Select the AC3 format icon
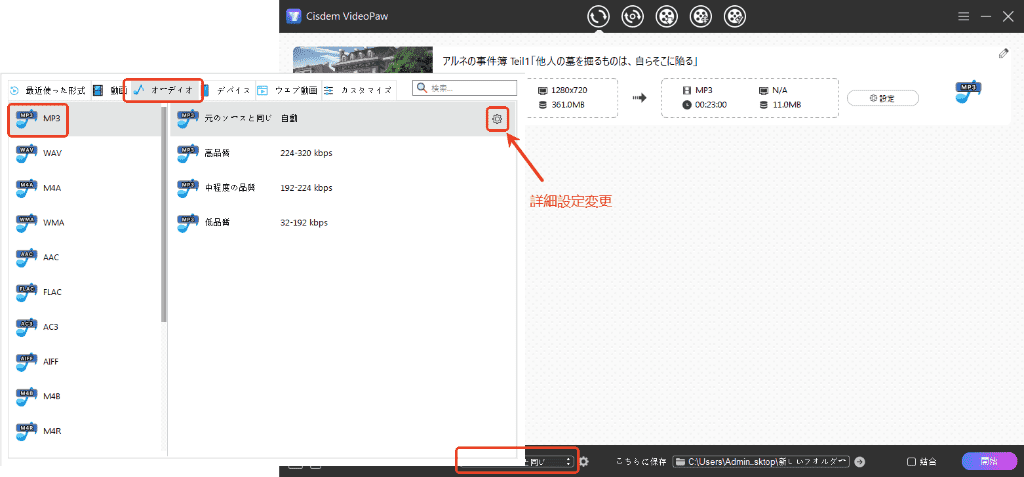 pos(27,326)
